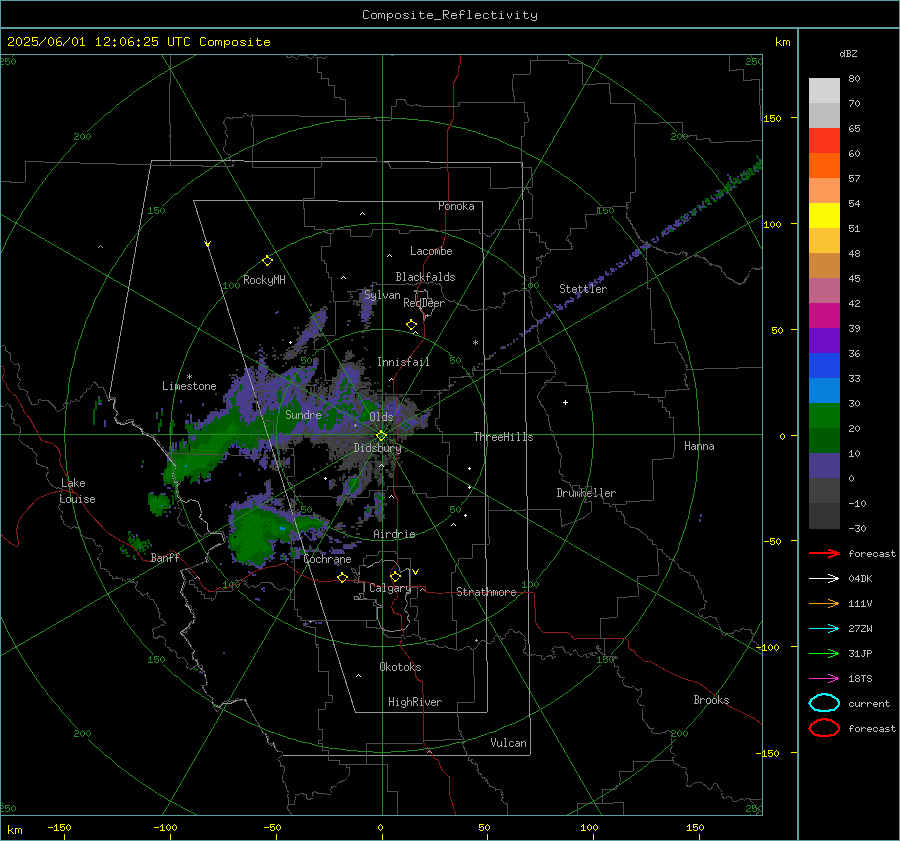
Task: Click the white 04DK arrow icon
Action: click(x=824, y=579)
